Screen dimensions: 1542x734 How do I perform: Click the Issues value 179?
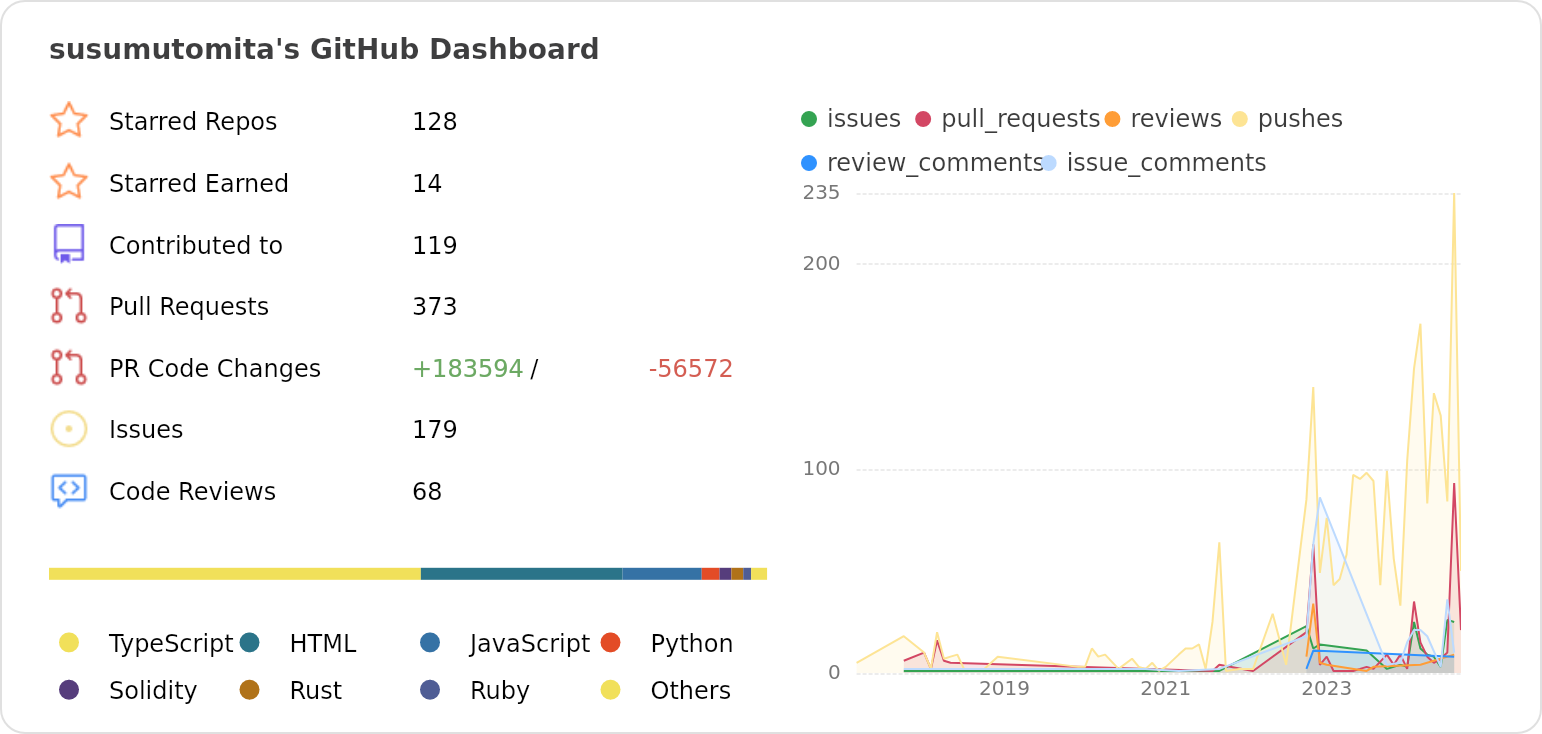pyautogui.click(x=435, y=430)
